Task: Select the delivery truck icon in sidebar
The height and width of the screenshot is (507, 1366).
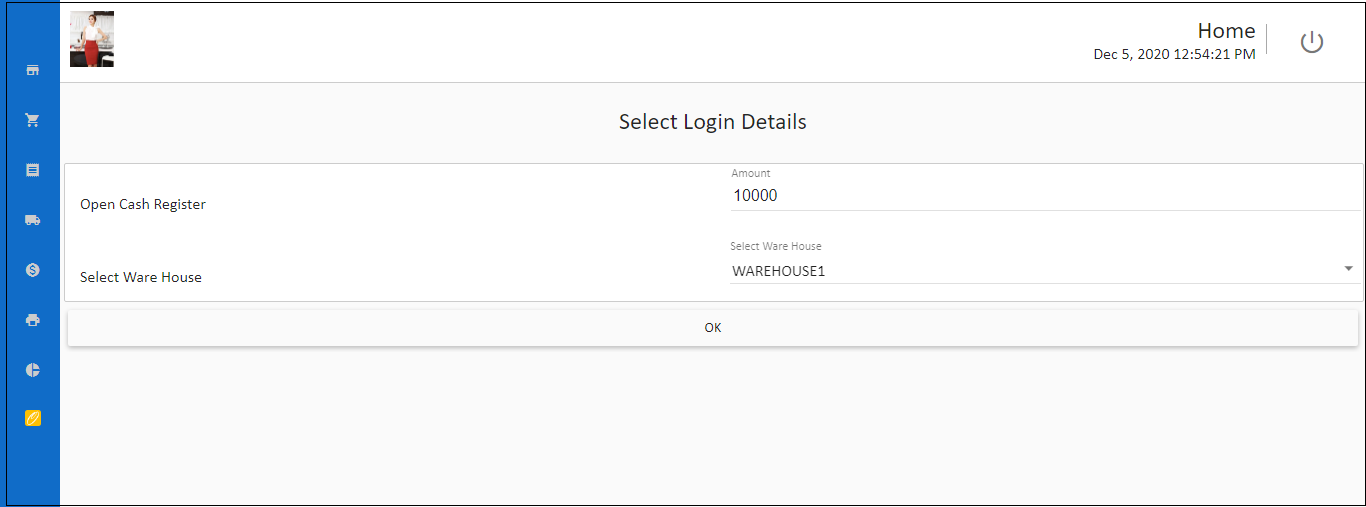Action: click(32, 220)
